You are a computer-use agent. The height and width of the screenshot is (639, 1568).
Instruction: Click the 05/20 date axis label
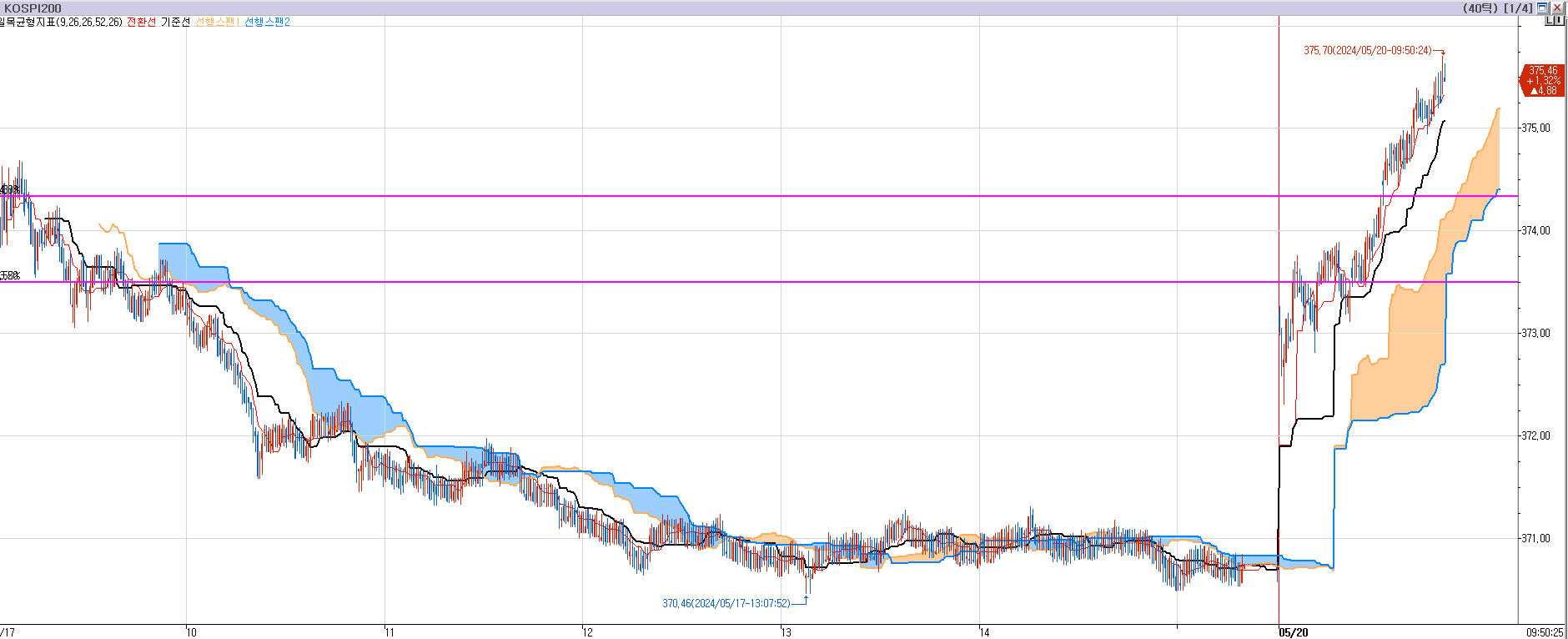click(1294, 632)
